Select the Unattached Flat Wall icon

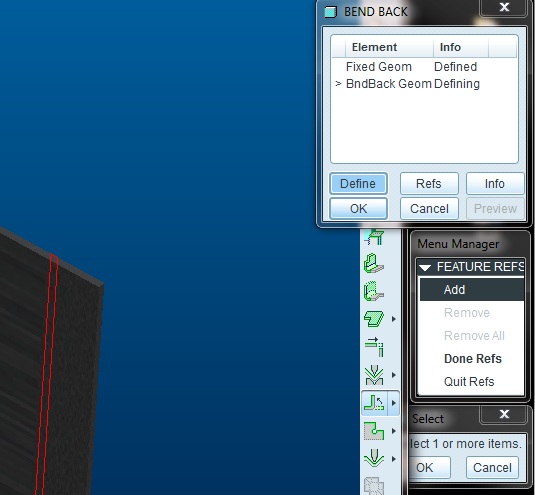click(374, 319)
